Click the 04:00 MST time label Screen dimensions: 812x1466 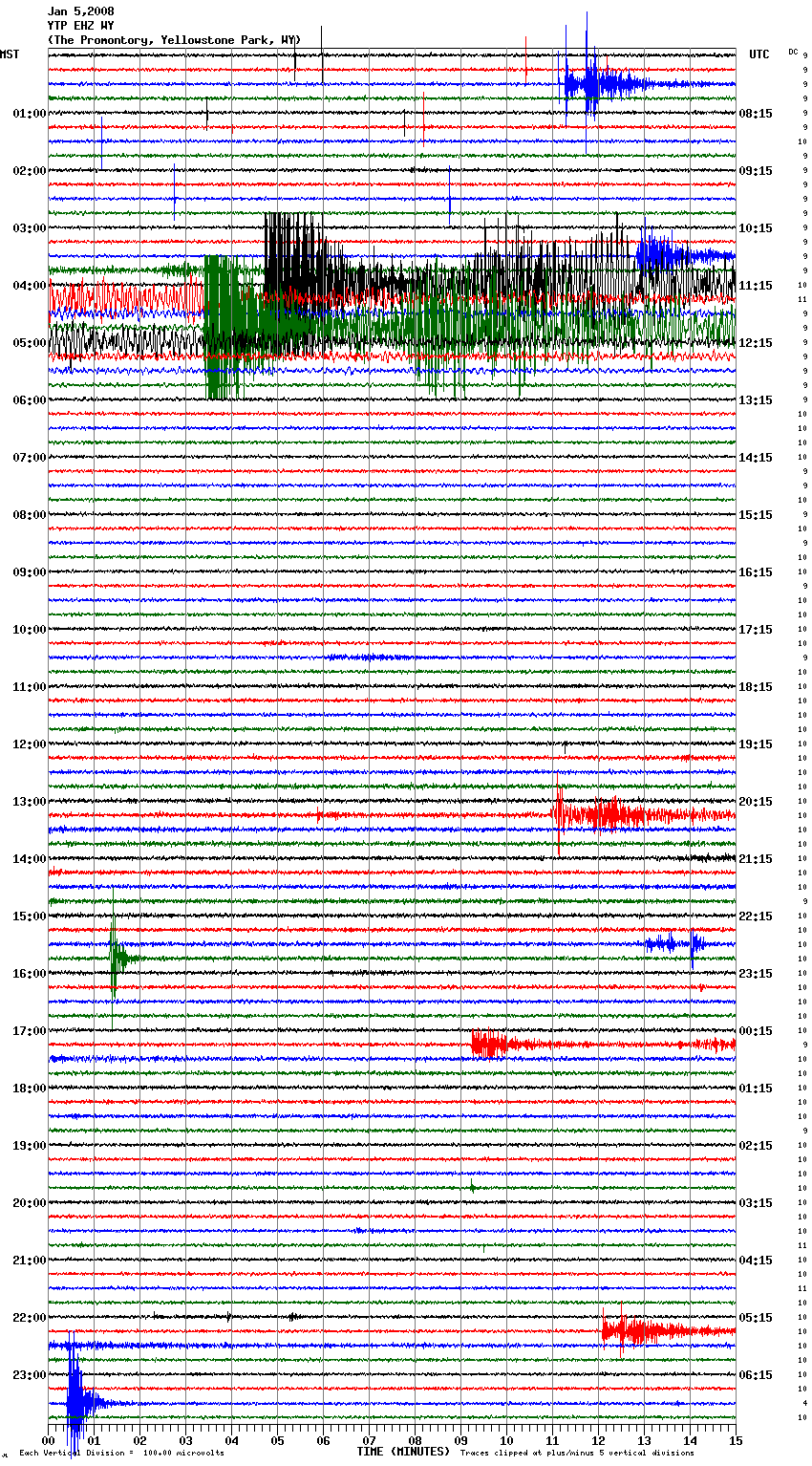30,286
